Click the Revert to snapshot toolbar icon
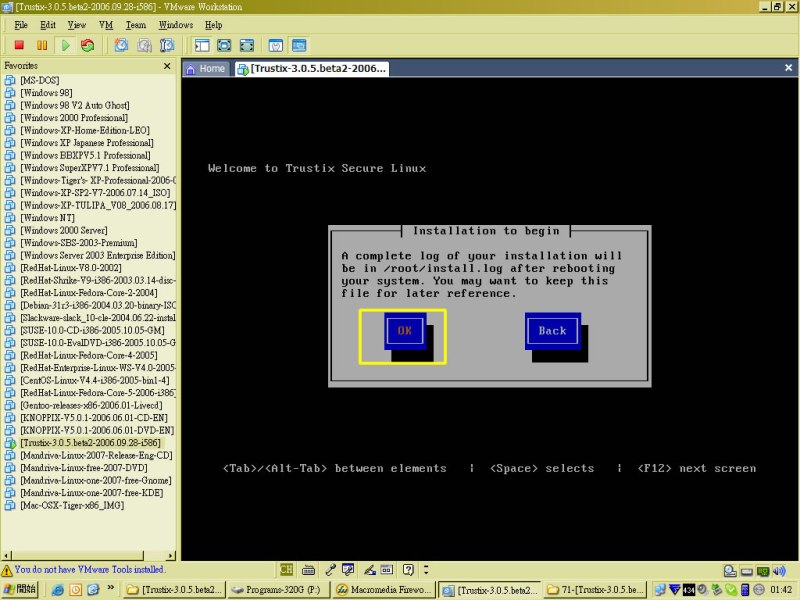Screen dimensions: 800x600 [x=144, y=45]
